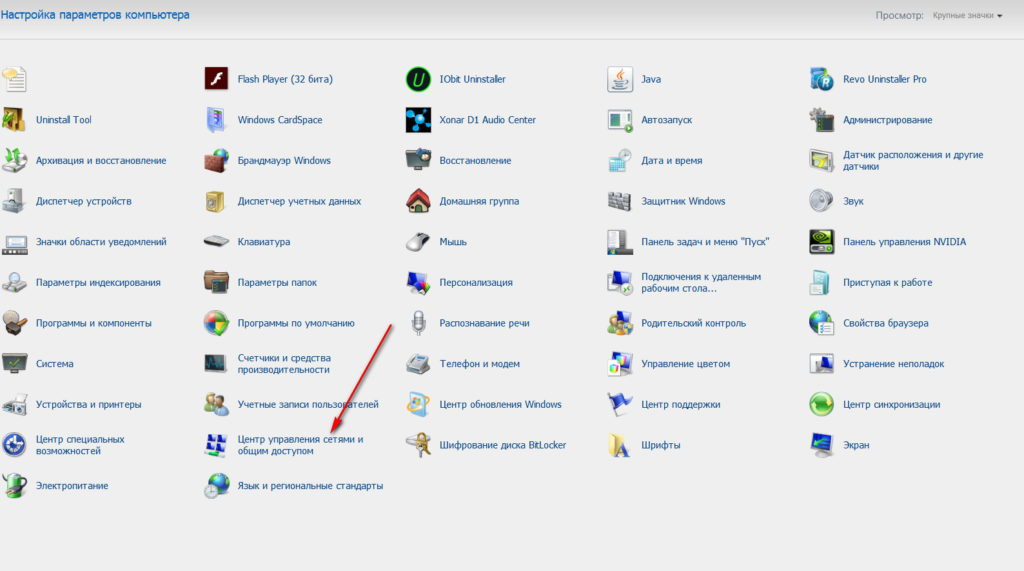Screen dimensions: 1024x571
Task: Click Панель задач и меню "Пуск" link
Action: 705,242
